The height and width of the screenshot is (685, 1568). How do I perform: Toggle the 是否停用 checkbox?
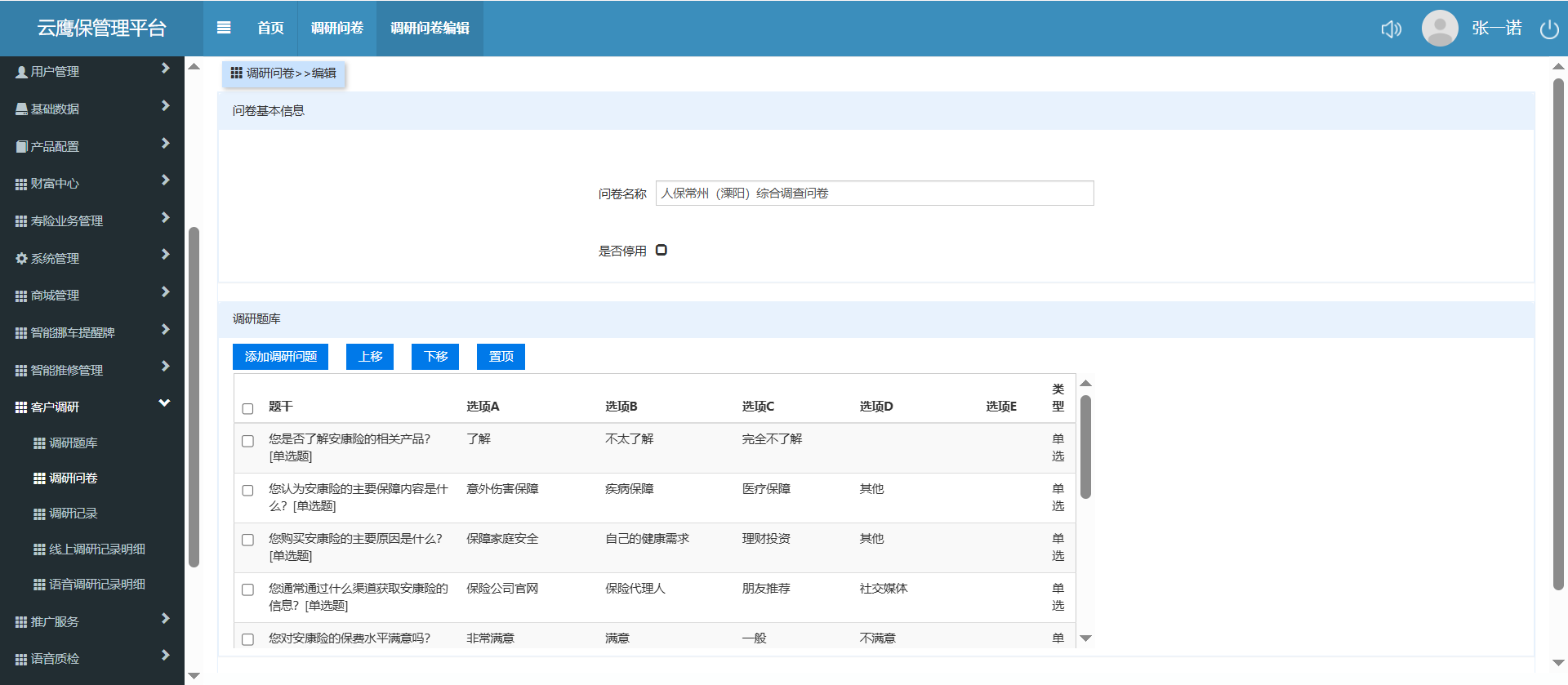(x=661, y=251)
